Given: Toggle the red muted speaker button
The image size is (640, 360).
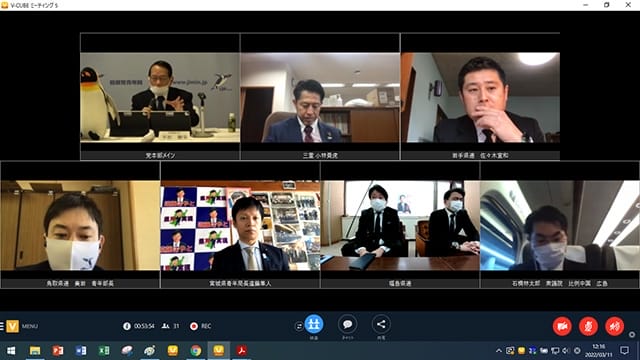Looking at the screenshot, I should click(x=615, y=326).
